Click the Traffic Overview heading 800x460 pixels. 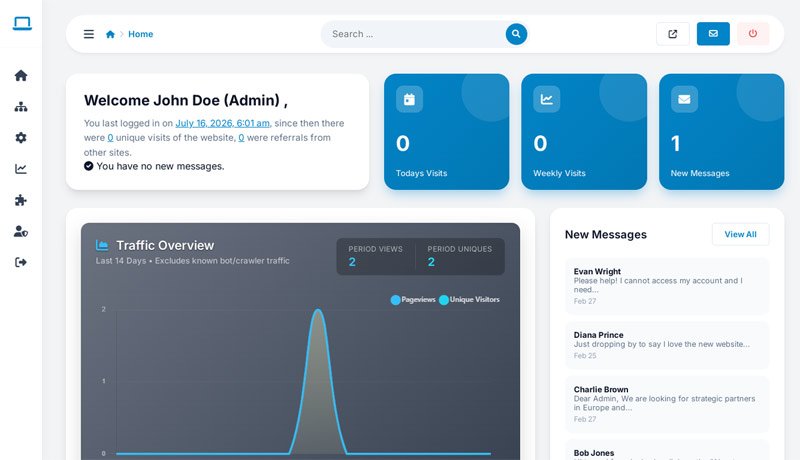pyautogui.click(x=165, y=245)
